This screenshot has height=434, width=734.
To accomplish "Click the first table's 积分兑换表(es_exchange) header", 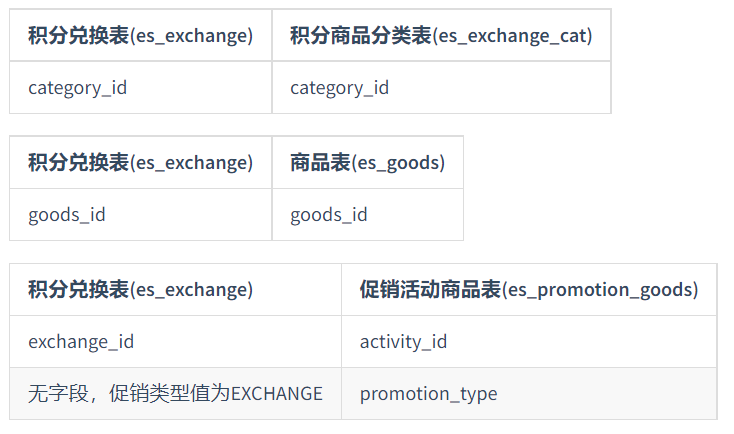I will point(140,35).
